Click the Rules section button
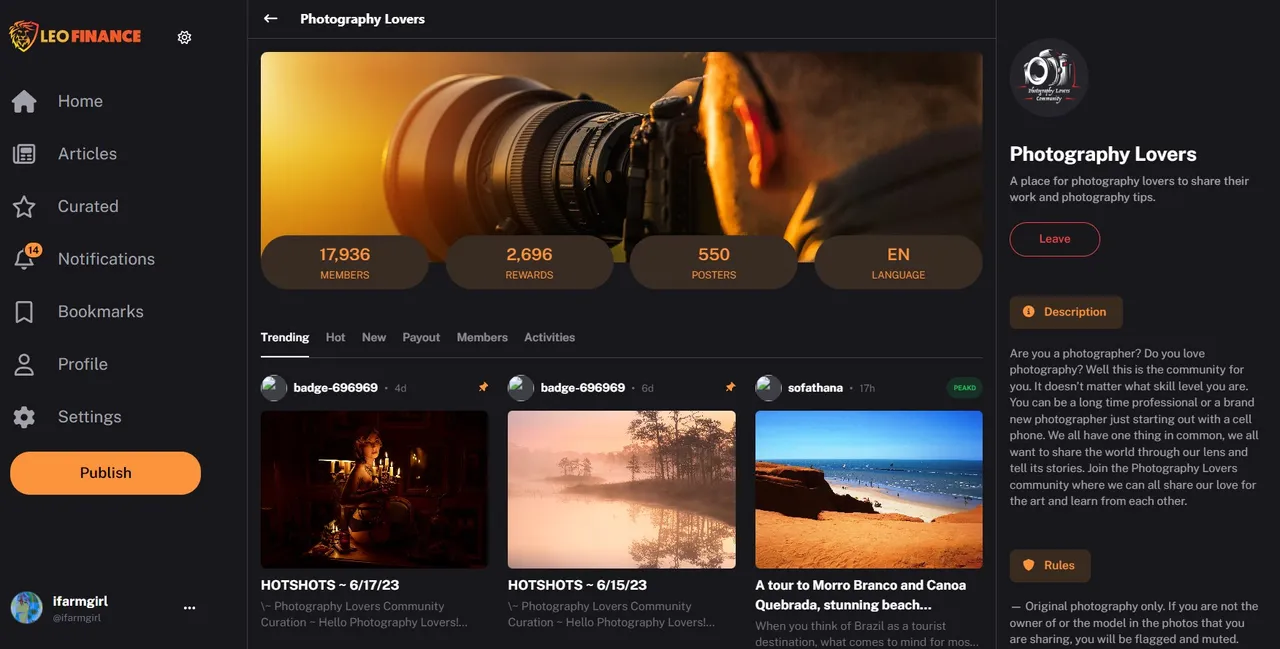Image resolution: width=1280 pixels, height=649 pixels. point(1050,565)
